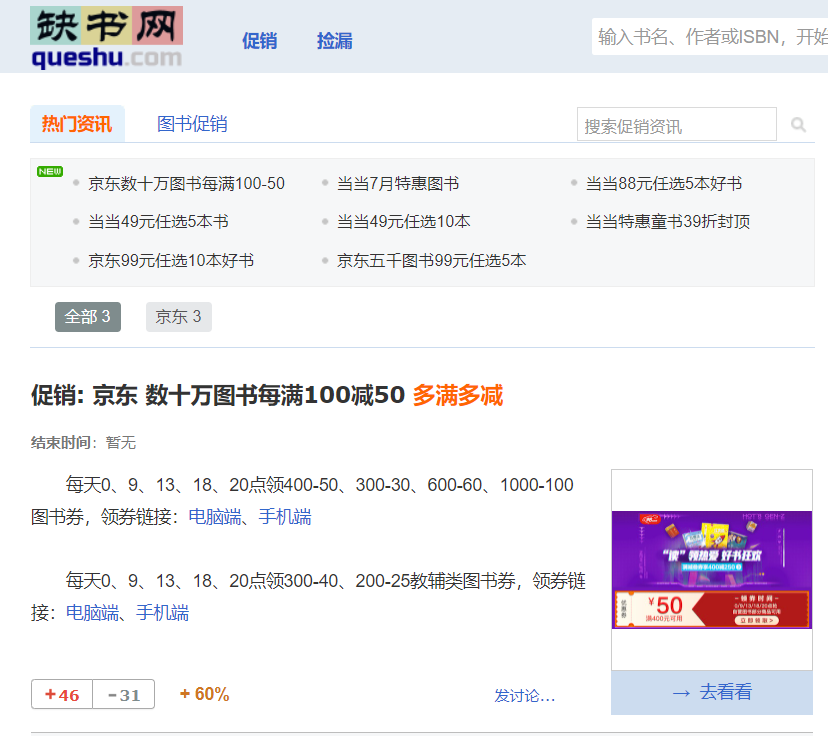This screenshot has width=828, height=739.
Task: Click the 去看看 button
Action: [x=712, y=693]
